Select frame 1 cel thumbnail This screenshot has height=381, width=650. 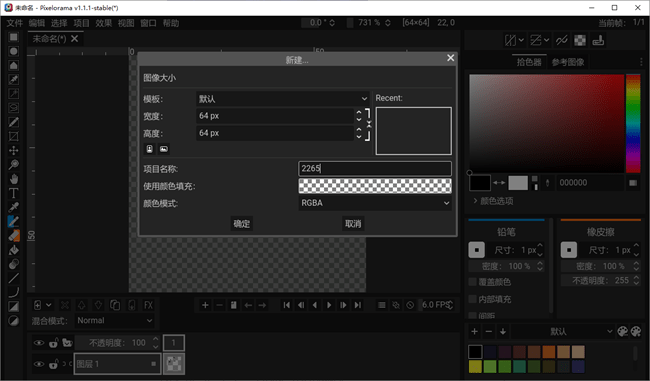point(174,364)
